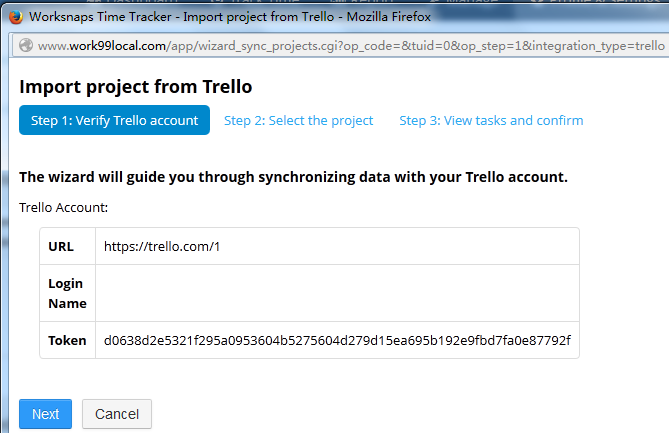The height and width of the screenshot is (433, 669).
Task: Open Step 3: View tasks and confirm
Action: [491, 120]
